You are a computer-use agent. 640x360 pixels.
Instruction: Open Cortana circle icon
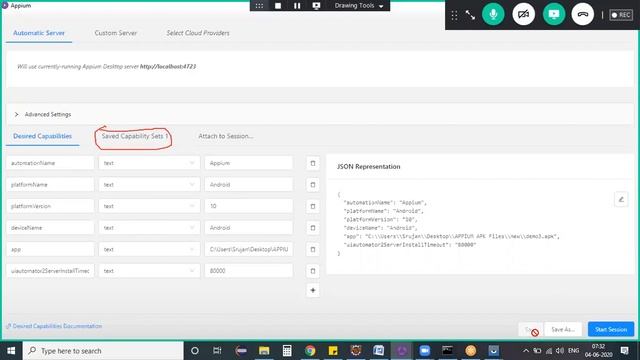(195, 351)
